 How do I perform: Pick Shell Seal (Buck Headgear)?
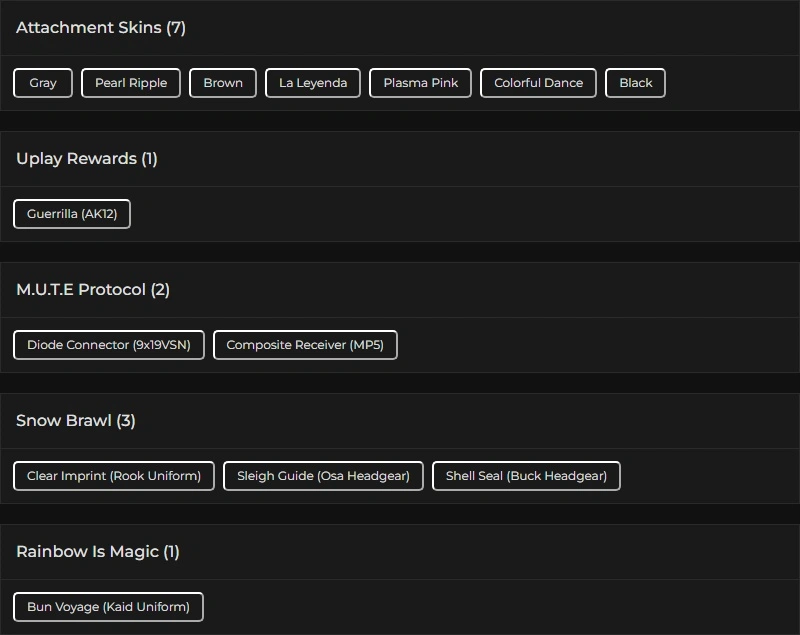pos(526,476)
